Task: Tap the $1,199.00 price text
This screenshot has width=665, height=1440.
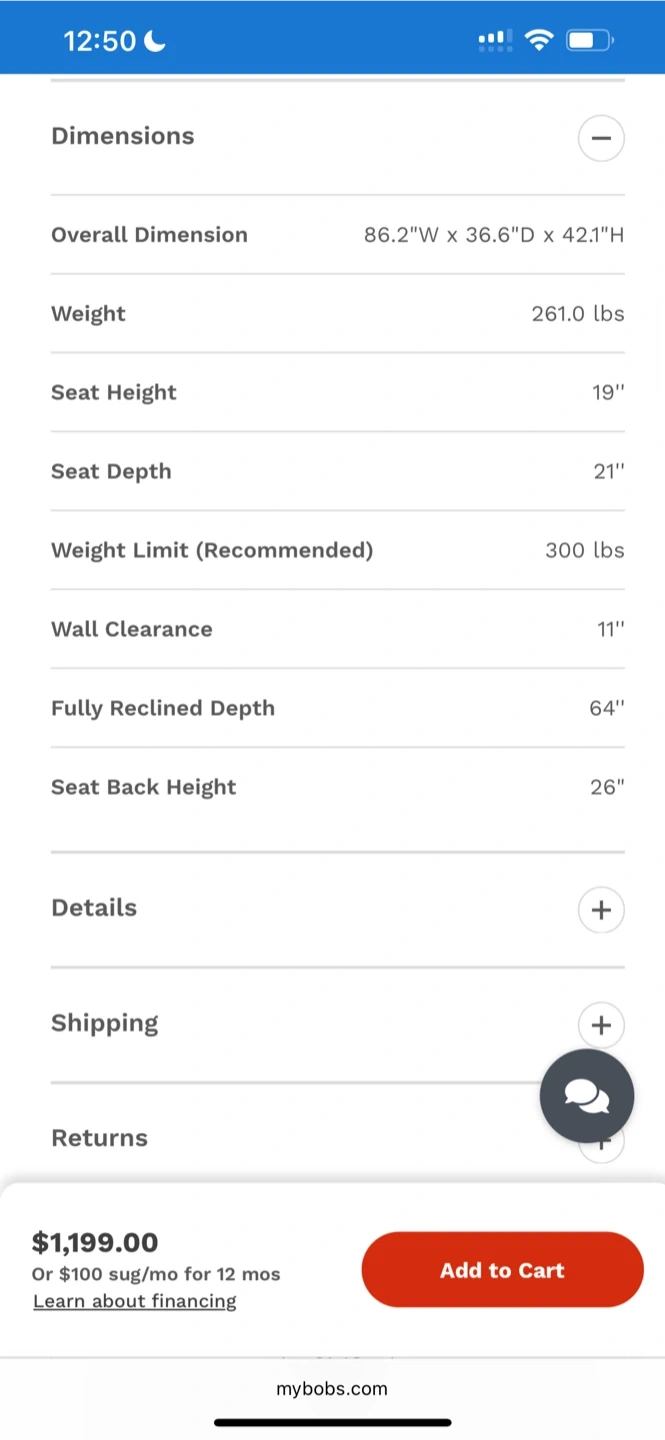Action: (95, 1243)
